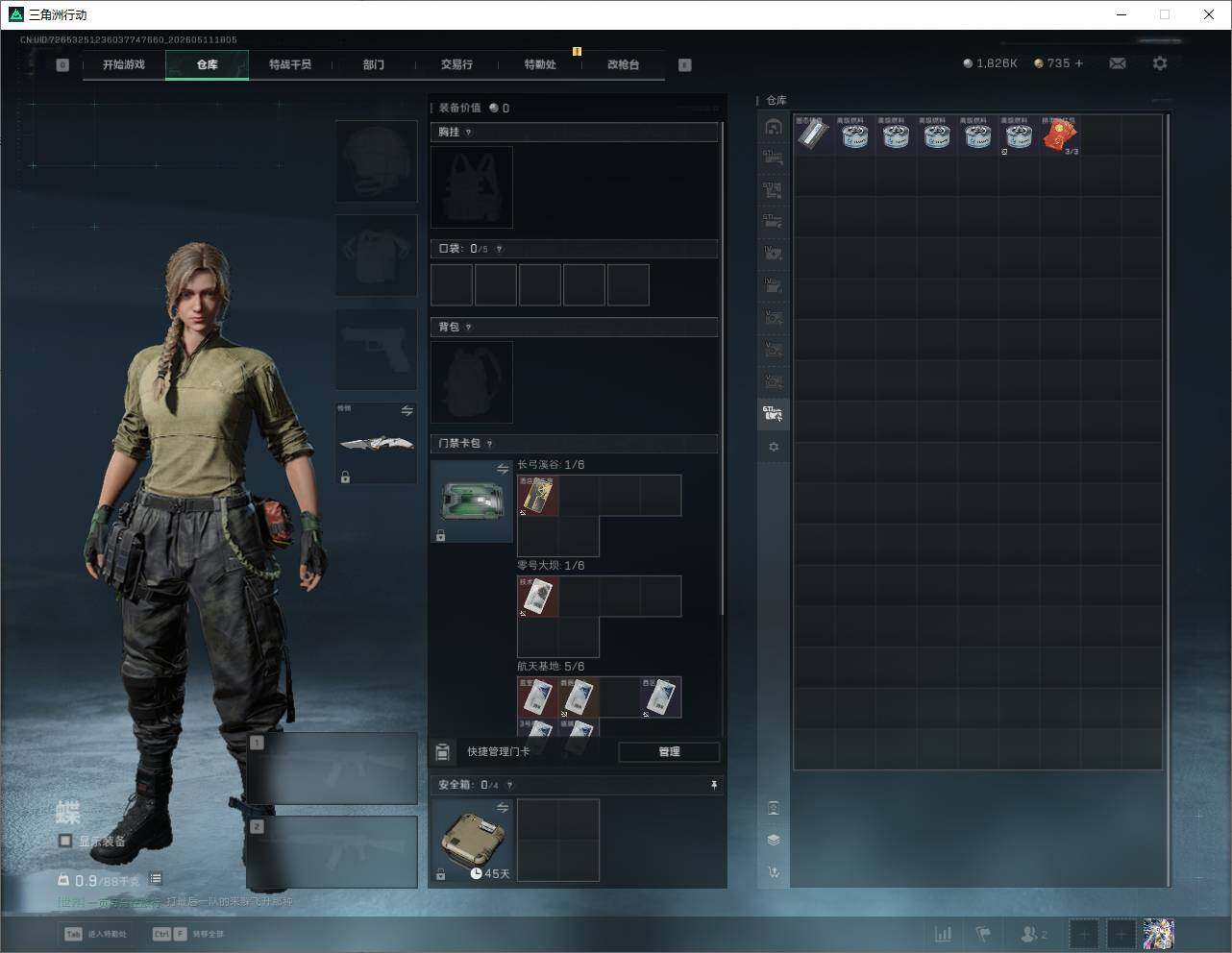
Task: Pin the 安全箱 panel
Action: click(x=714, y=785)
